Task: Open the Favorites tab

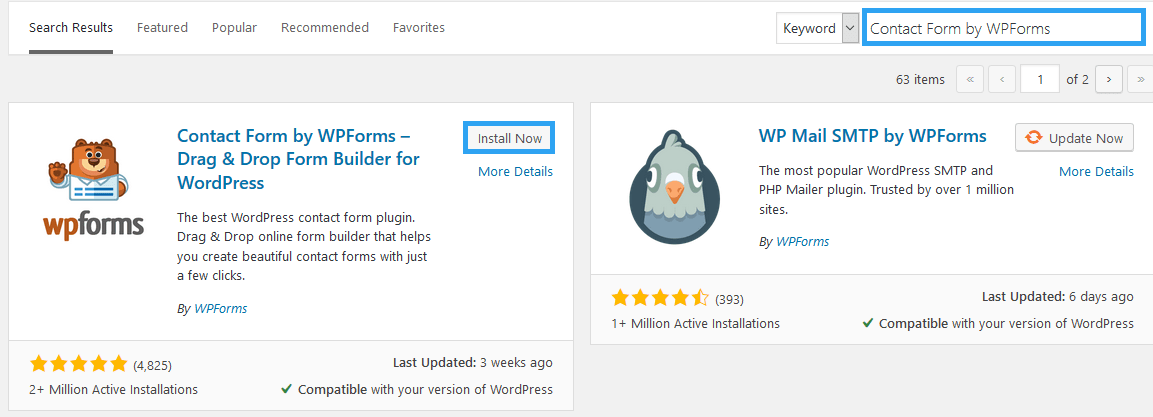Action: point(418,28)
